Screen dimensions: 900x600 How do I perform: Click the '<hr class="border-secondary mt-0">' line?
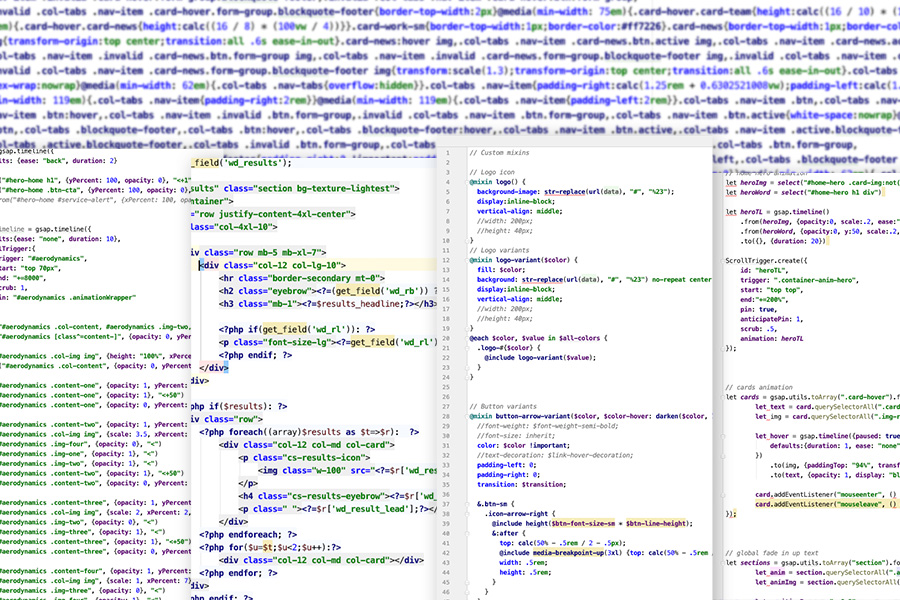pyautogui.click(x=301, y=278)
